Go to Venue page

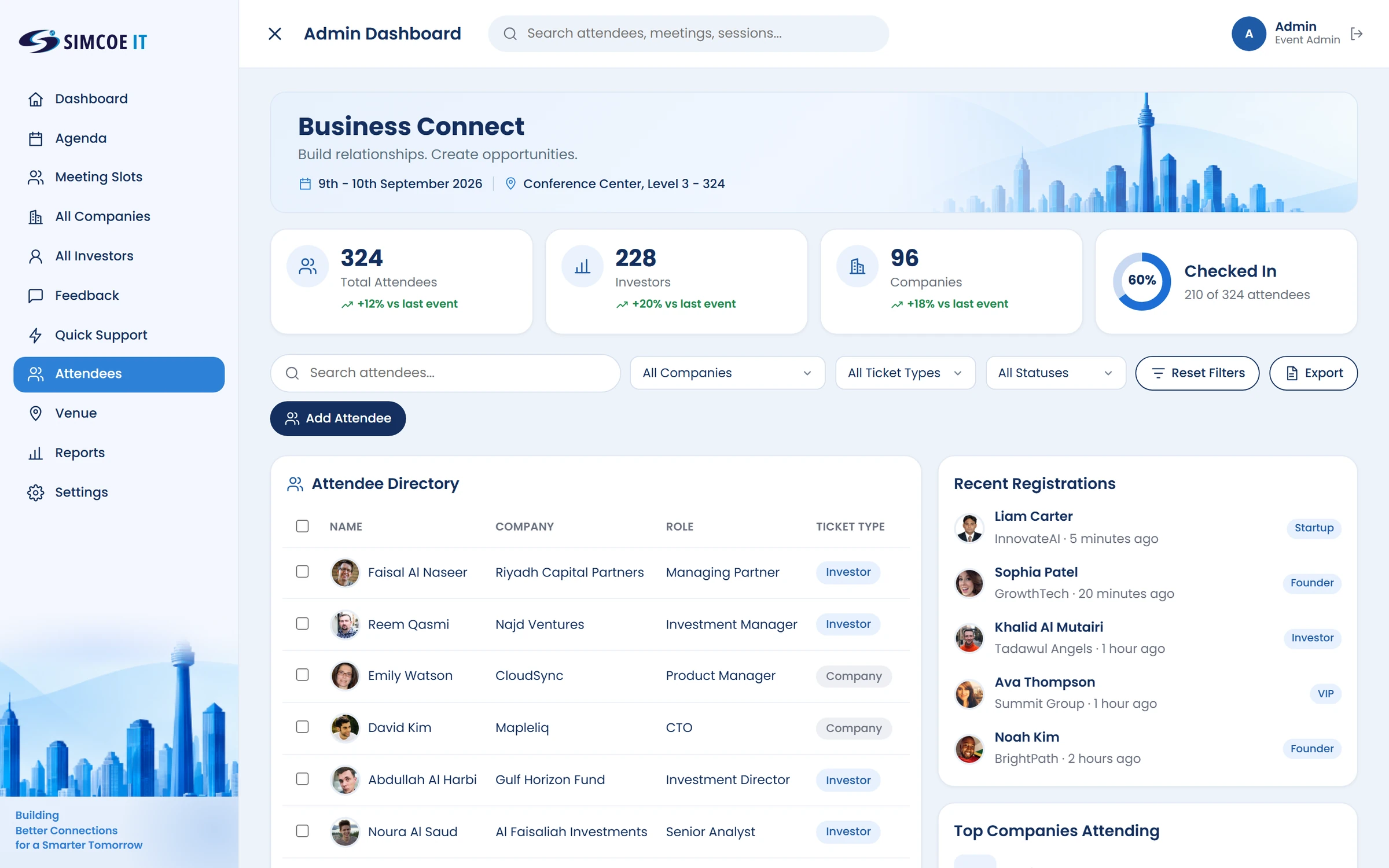pos(119,413)
